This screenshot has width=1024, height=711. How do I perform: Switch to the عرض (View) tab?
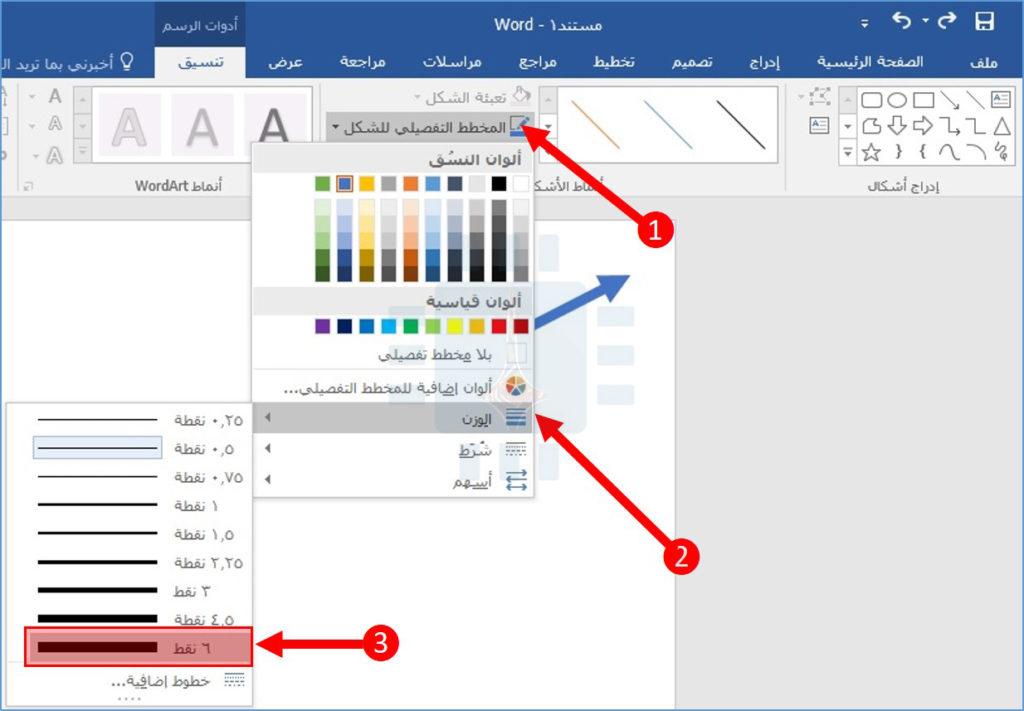pyautogui.click(x=285, y=62)
